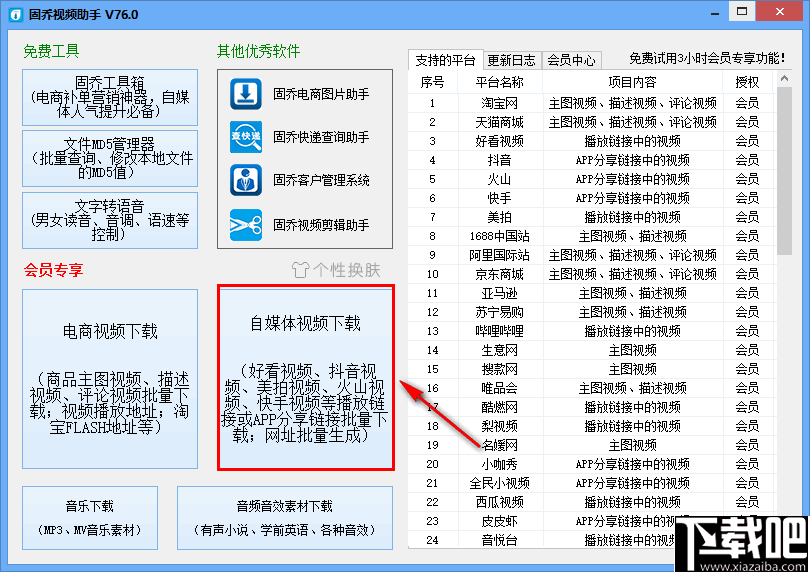Select the 天猫商城 row

coord(592,122)
